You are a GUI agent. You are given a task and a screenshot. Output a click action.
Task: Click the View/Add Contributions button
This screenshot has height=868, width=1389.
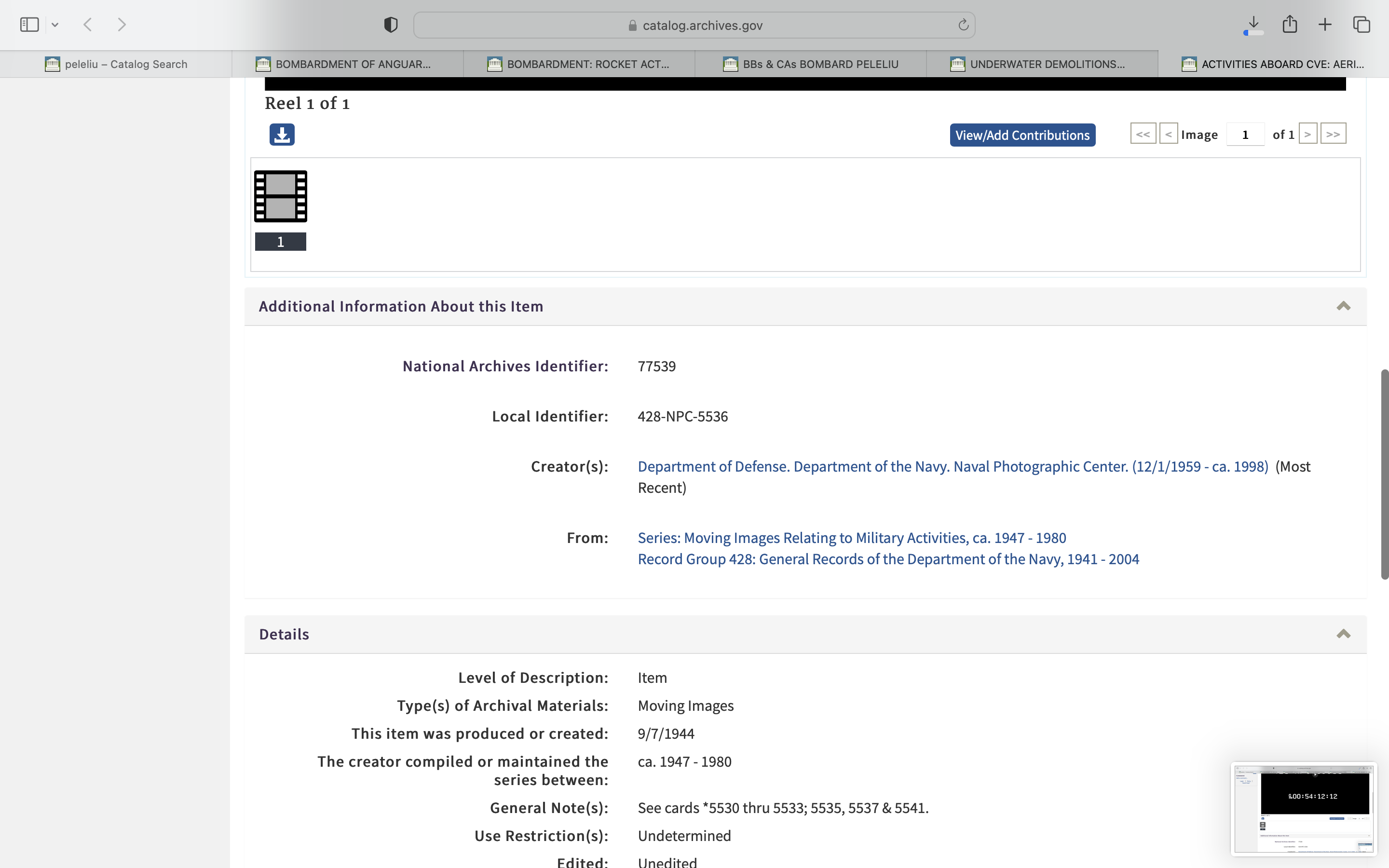tap(1022, 135)
